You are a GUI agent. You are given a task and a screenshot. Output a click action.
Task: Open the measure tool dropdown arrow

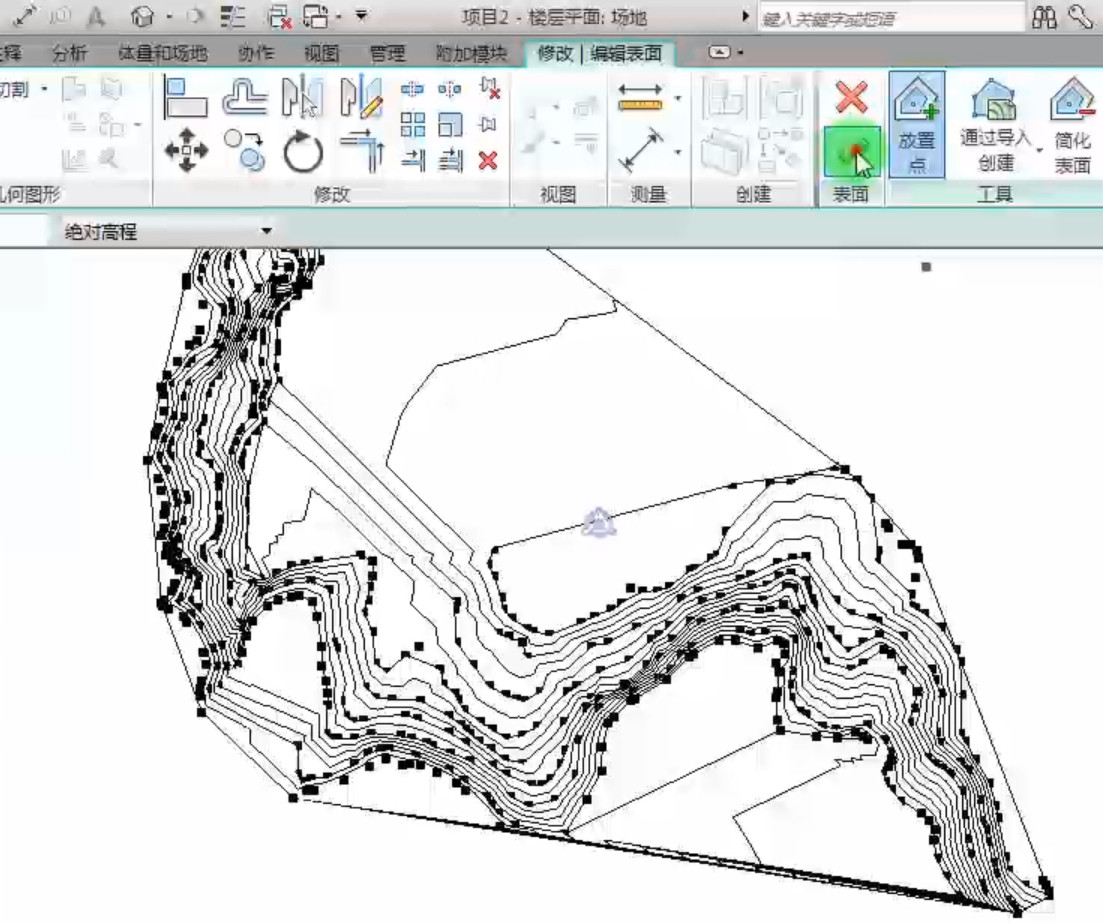coord(678,98)
